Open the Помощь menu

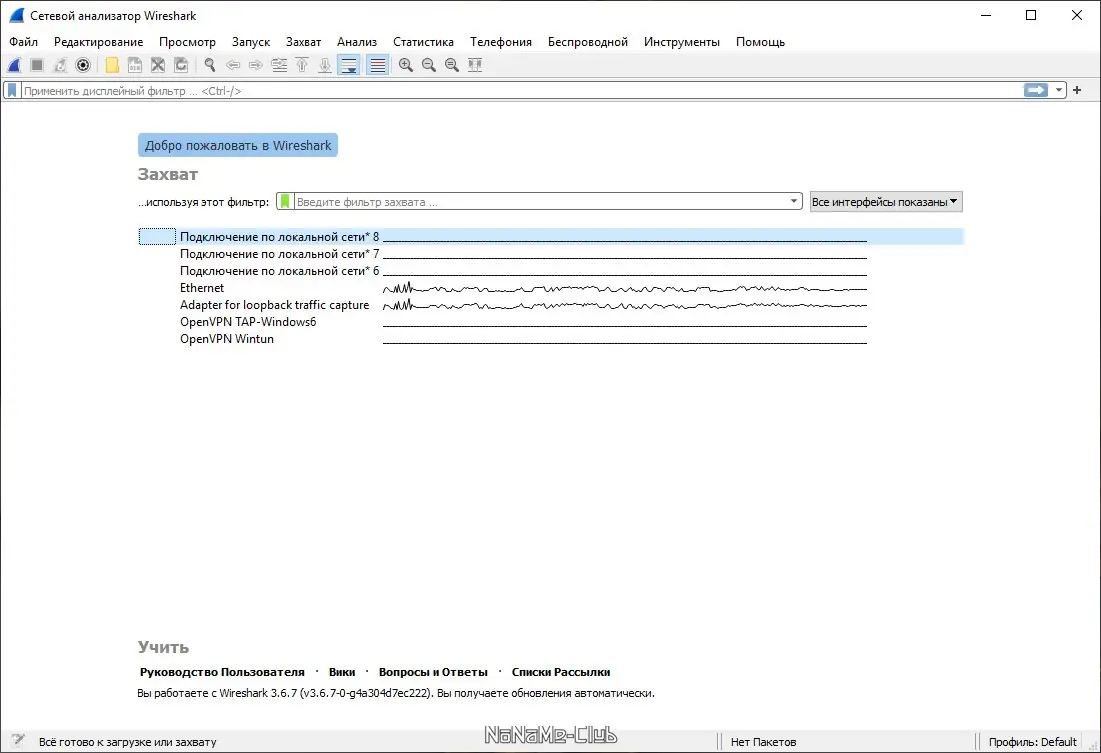point(760,42)
